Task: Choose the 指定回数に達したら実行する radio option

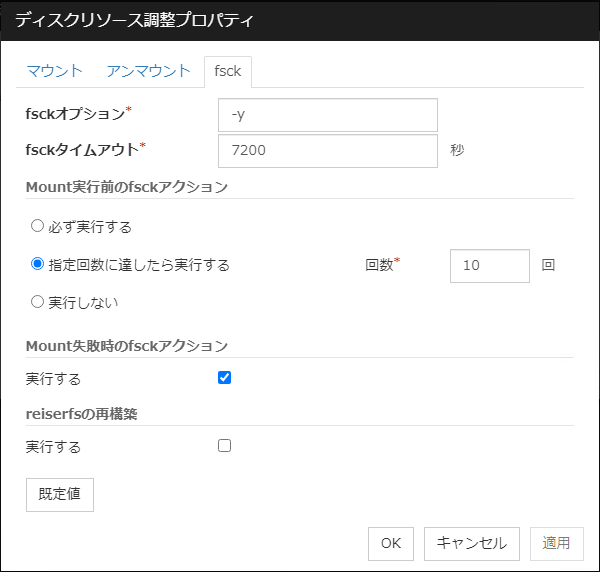Action: click(38, 265)
